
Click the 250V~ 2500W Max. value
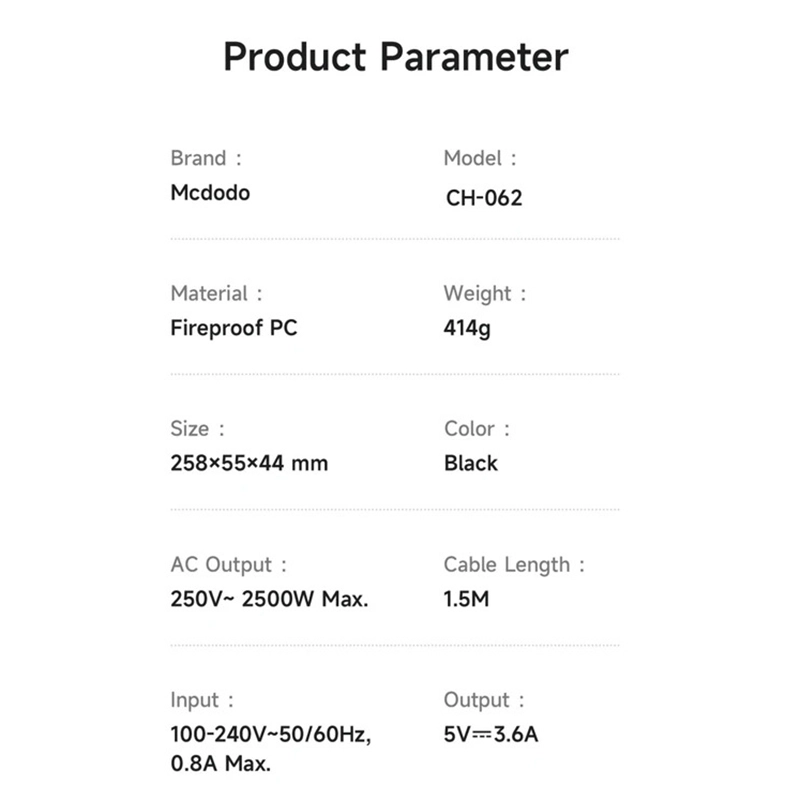[269, 599]
